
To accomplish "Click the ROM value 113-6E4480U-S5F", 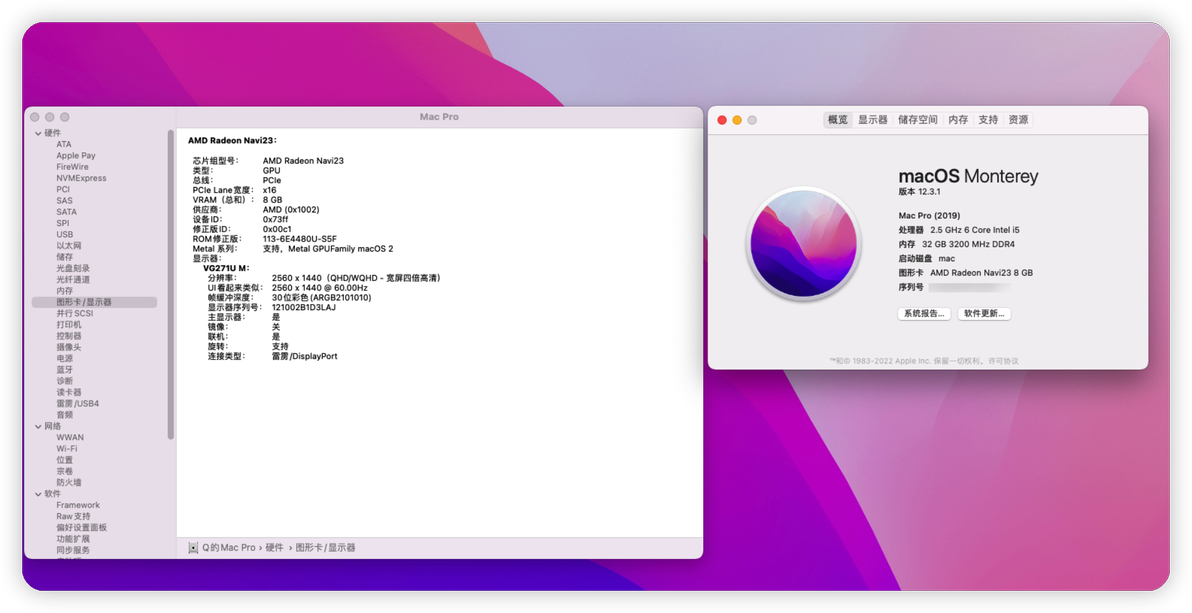I will pyautogui.click(x=300, y=239).
